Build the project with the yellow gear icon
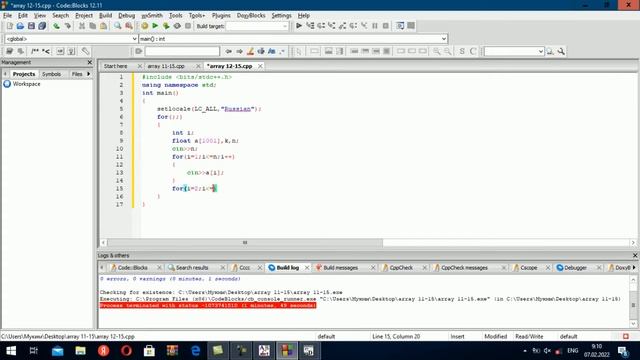 tap(144, 26)
